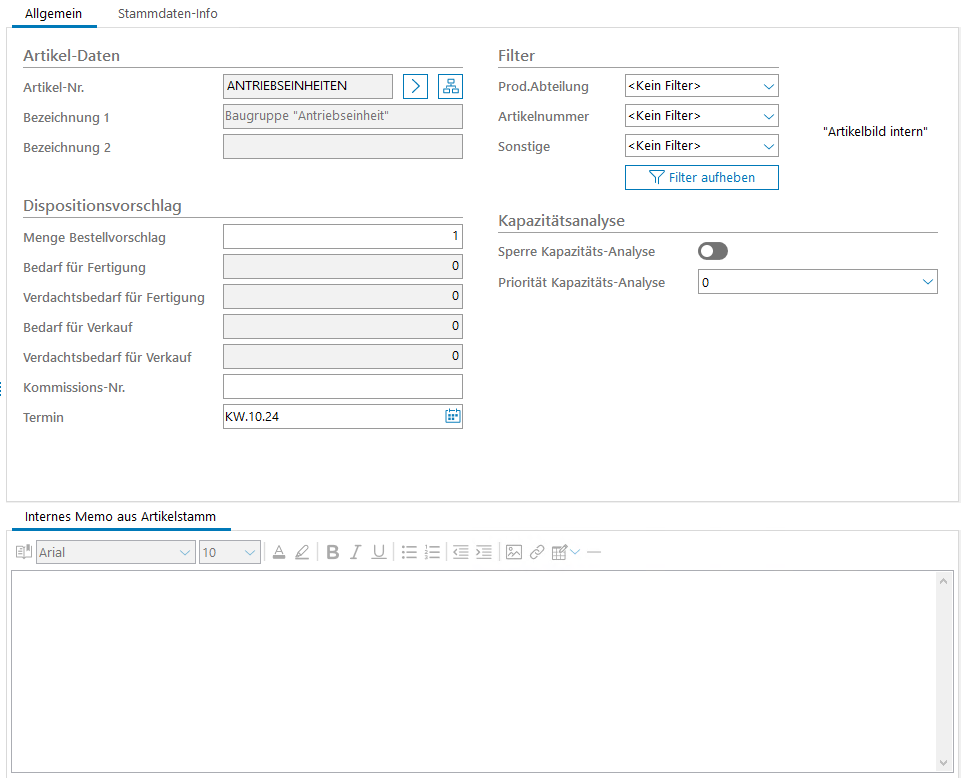This screenshot has width=962, height=778.
Task: Switch to the Stammdaten-Info tab
Action: click(167, 14)
